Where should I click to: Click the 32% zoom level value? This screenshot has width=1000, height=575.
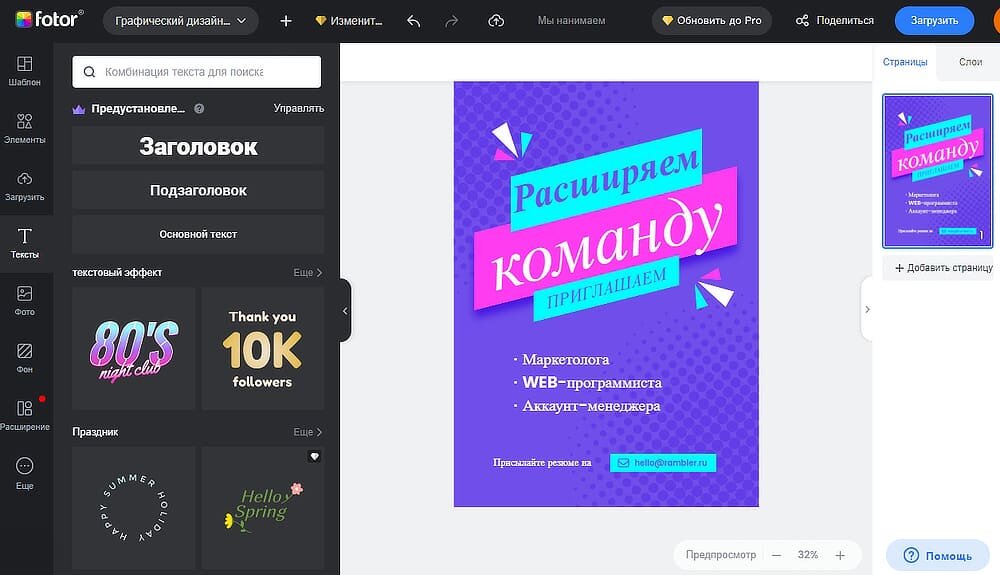[x=807, y=555]
